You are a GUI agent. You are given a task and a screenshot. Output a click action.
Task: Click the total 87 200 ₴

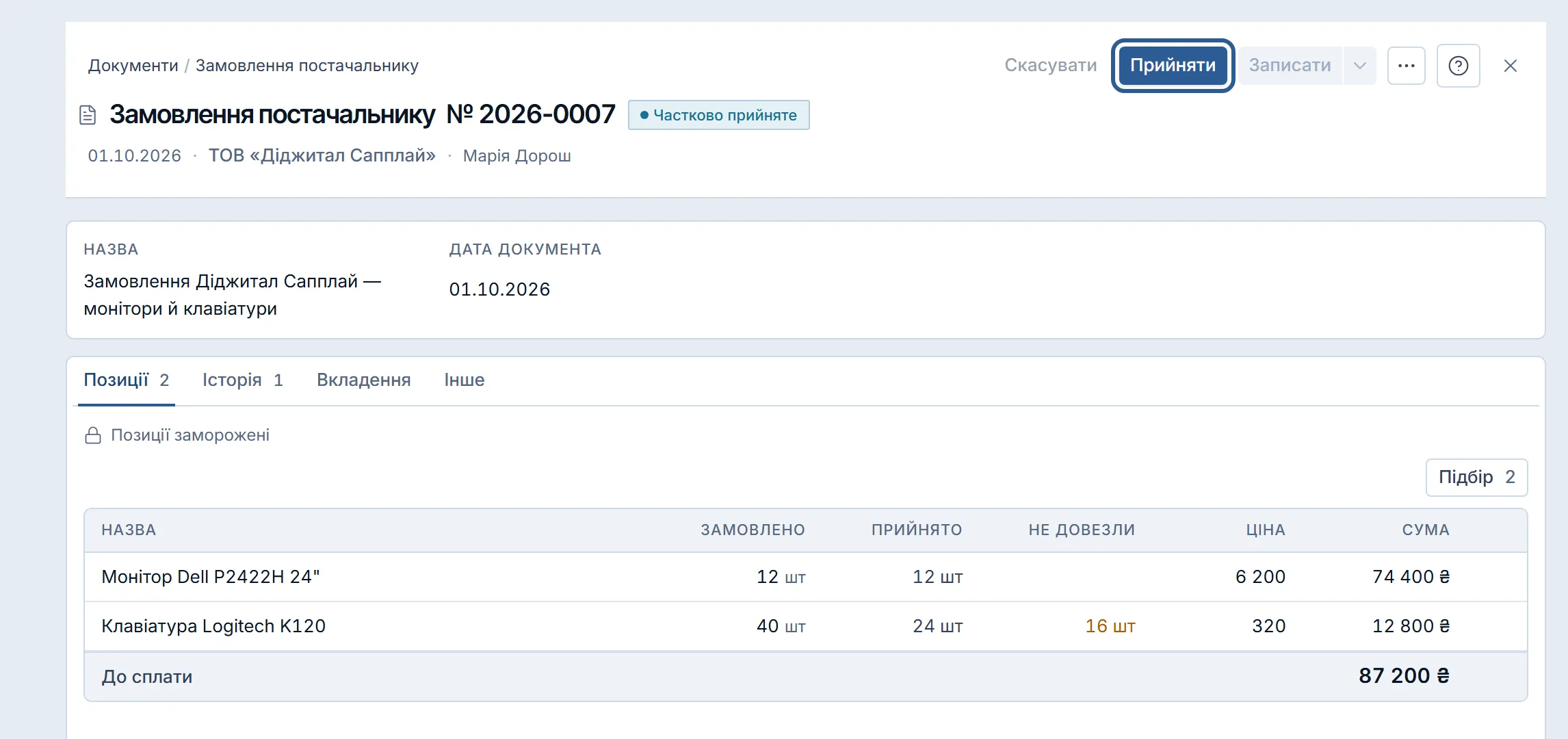pyautogui.click(x=1404, y=676)
